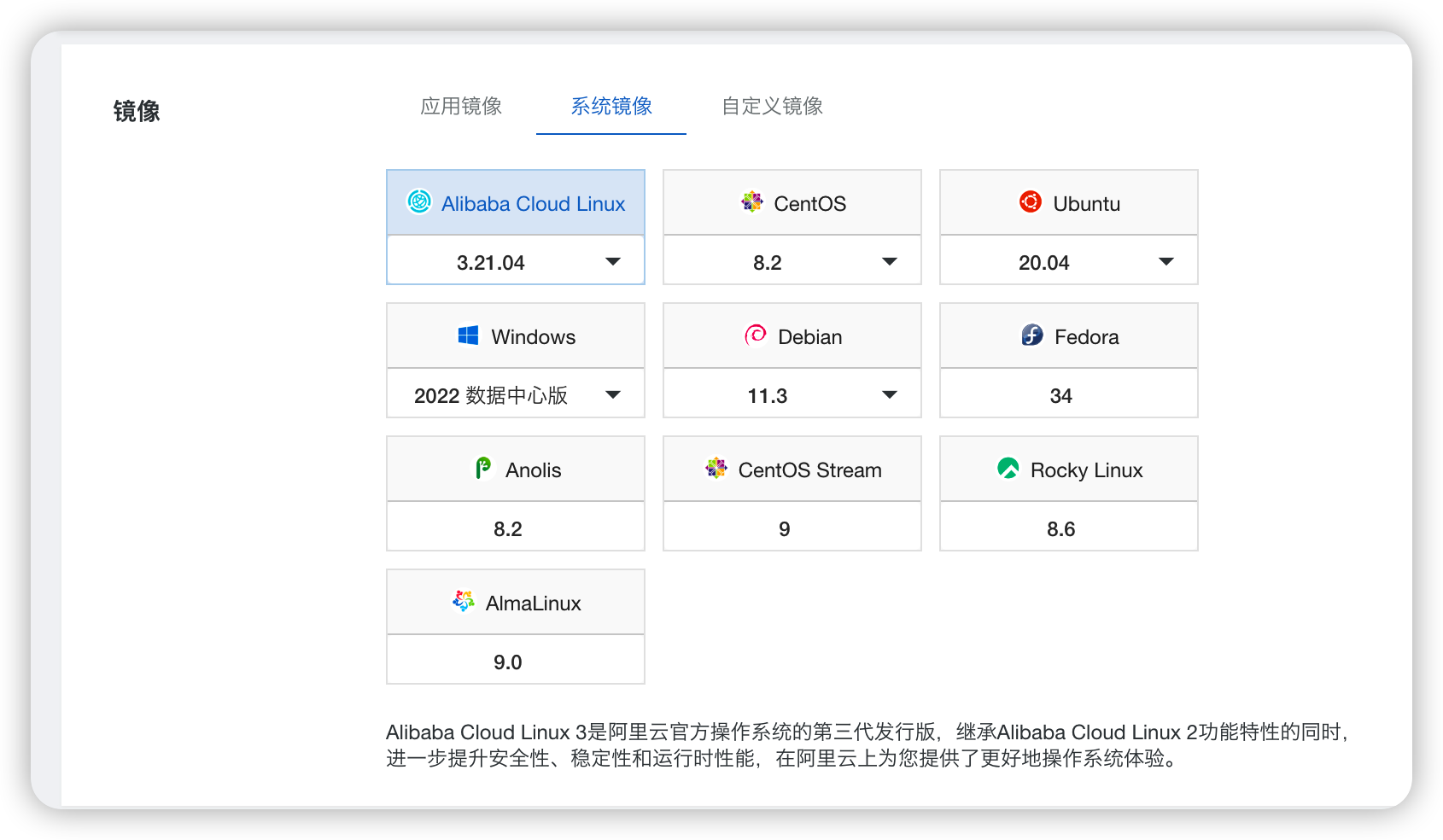
Task: Choose the AlmaLinux image label
Action: coord(533,604)
